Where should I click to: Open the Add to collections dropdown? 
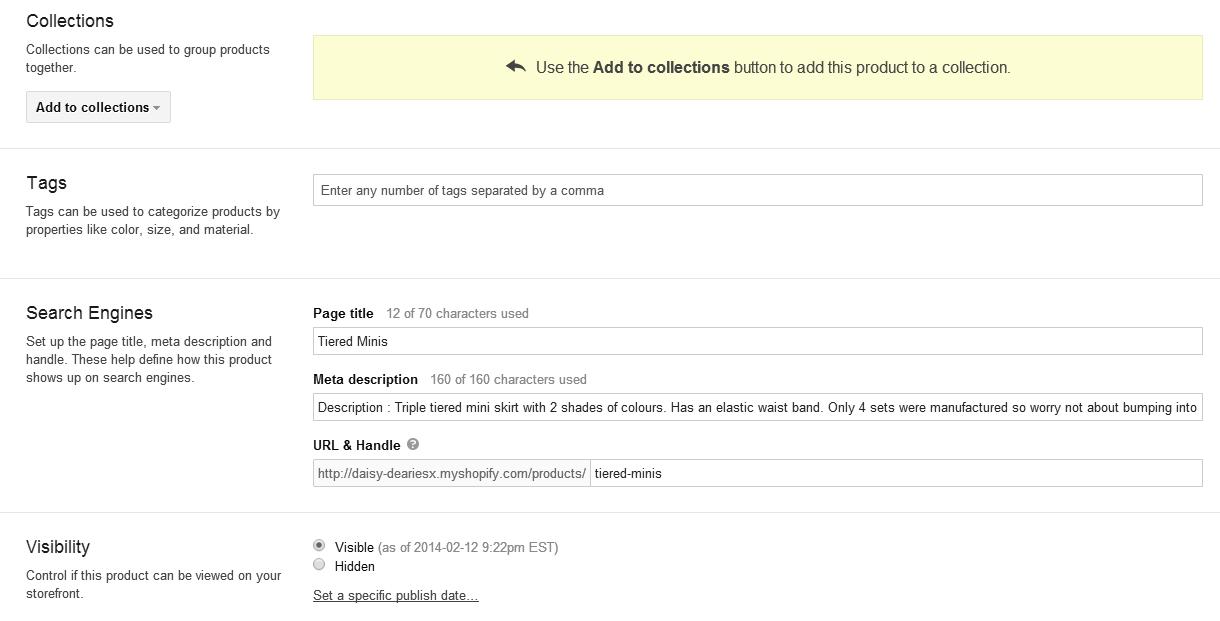98,107
